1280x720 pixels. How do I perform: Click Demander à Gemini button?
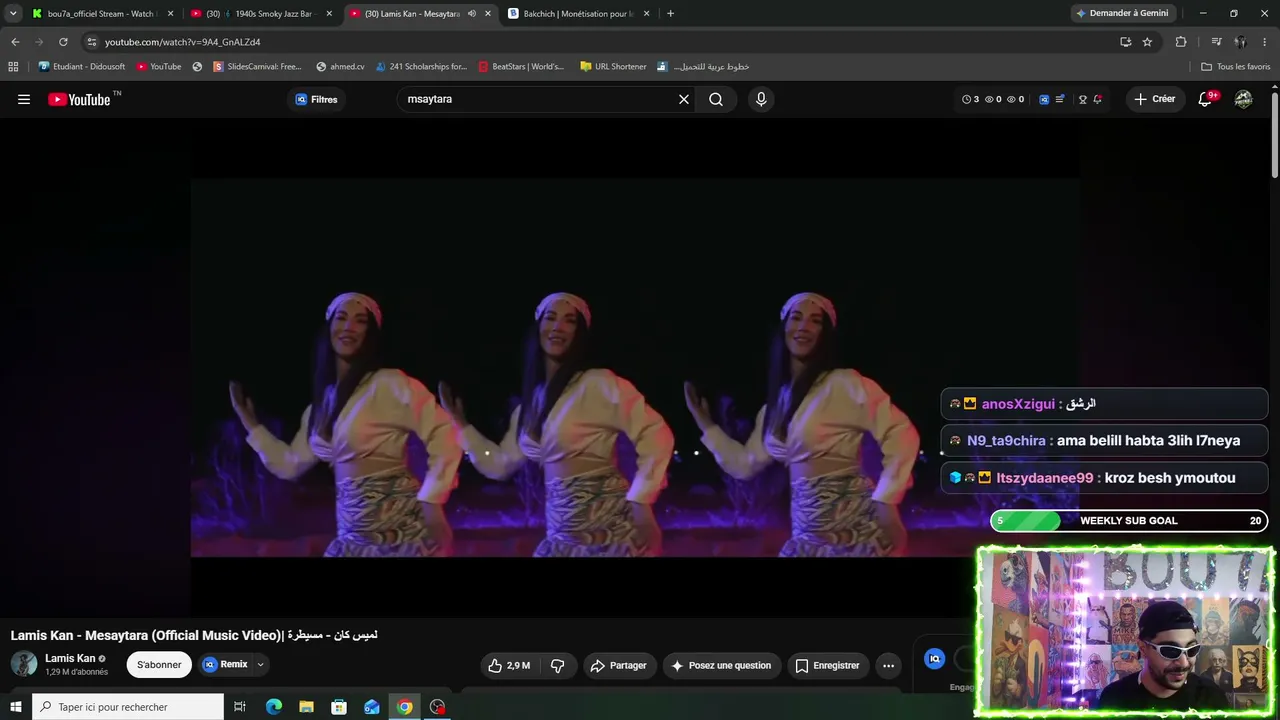(1122, 13)
